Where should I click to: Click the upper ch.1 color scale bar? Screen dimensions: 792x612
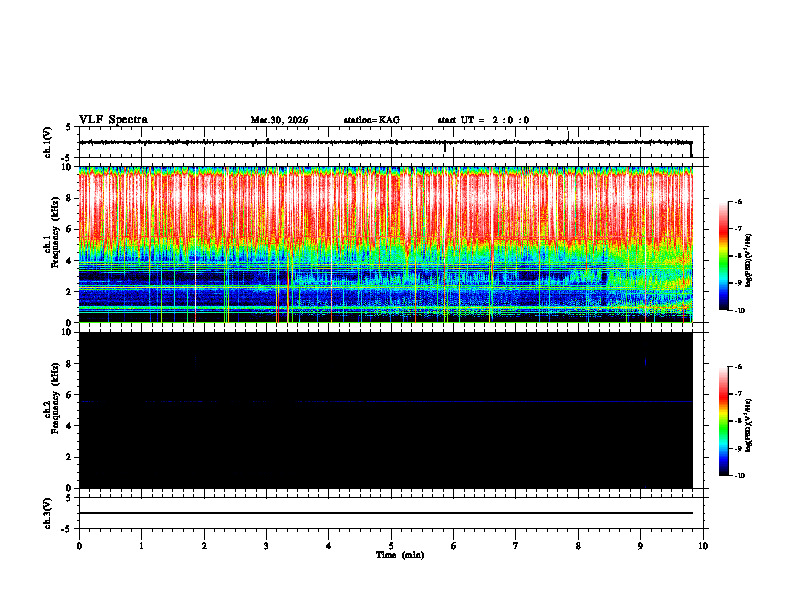coord(724,256)
